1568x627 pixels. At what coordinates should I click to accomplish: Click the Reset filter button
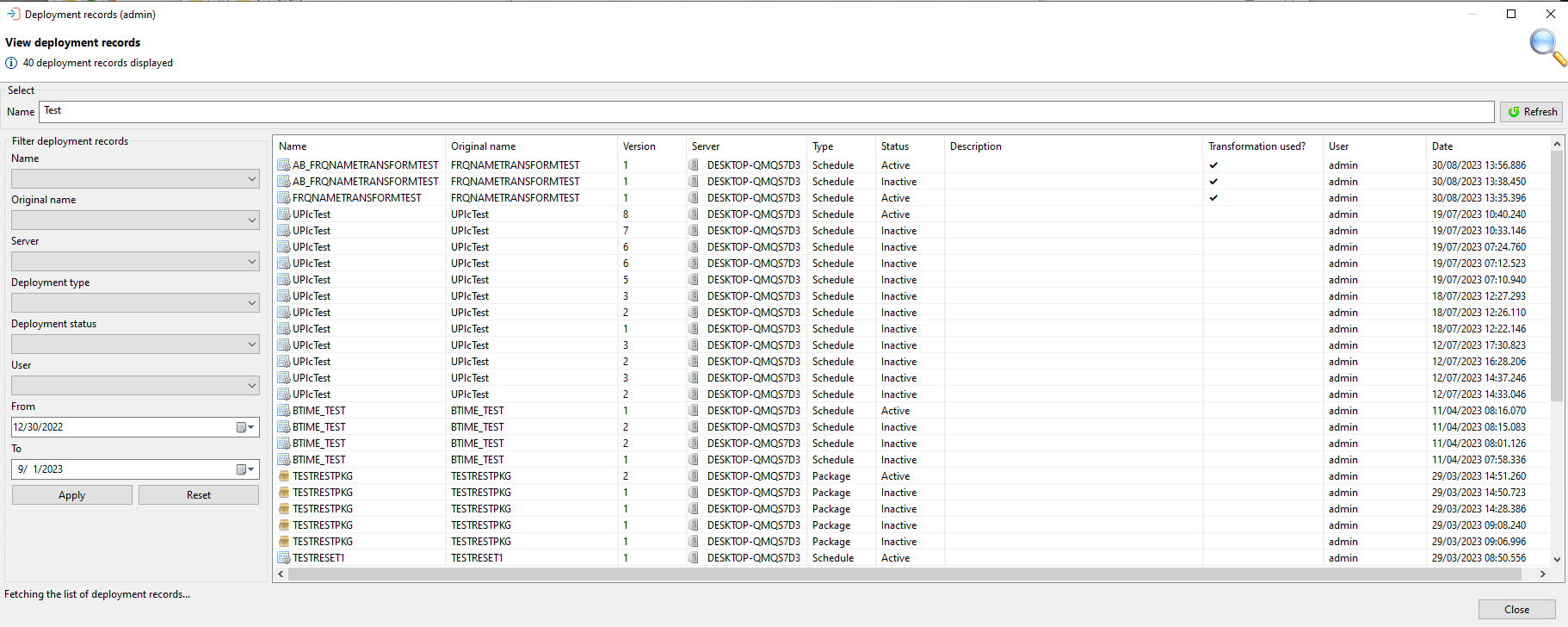tap(199, 495)
